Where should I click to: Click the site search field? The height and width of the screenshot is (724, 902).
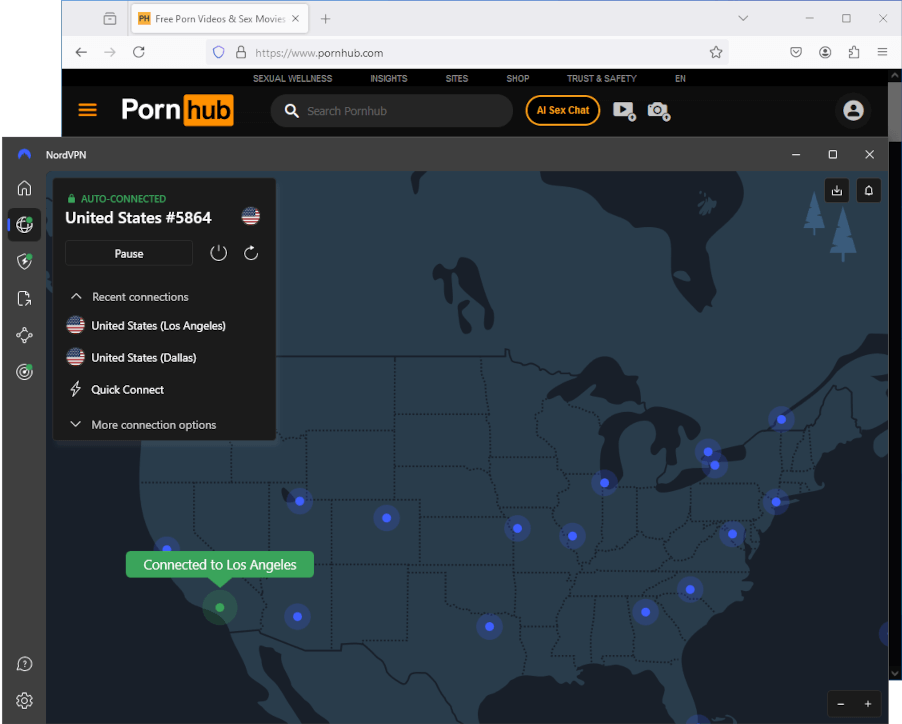(391, 110)
